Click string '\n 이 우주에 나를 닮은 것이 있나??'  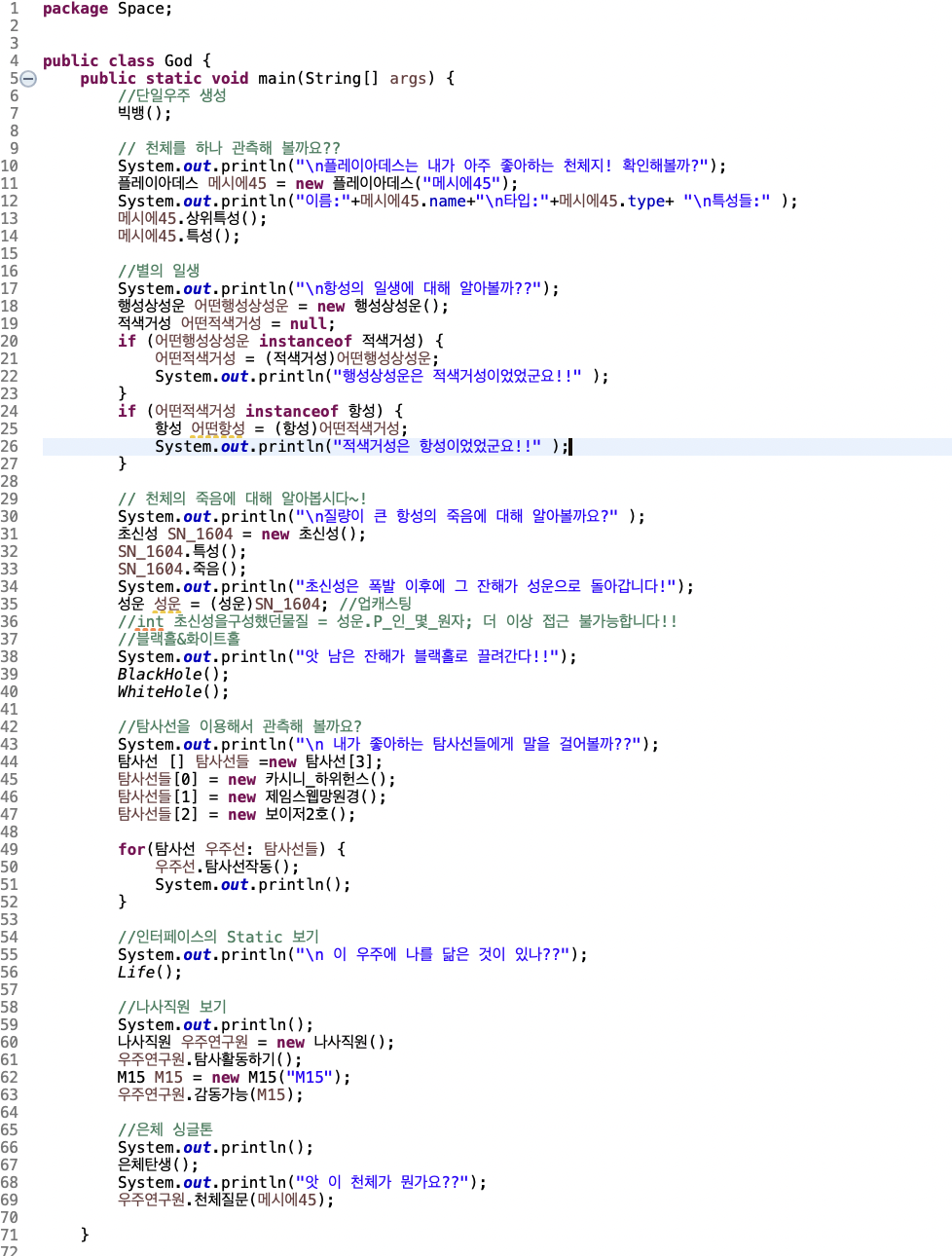(x=433, y=955)
